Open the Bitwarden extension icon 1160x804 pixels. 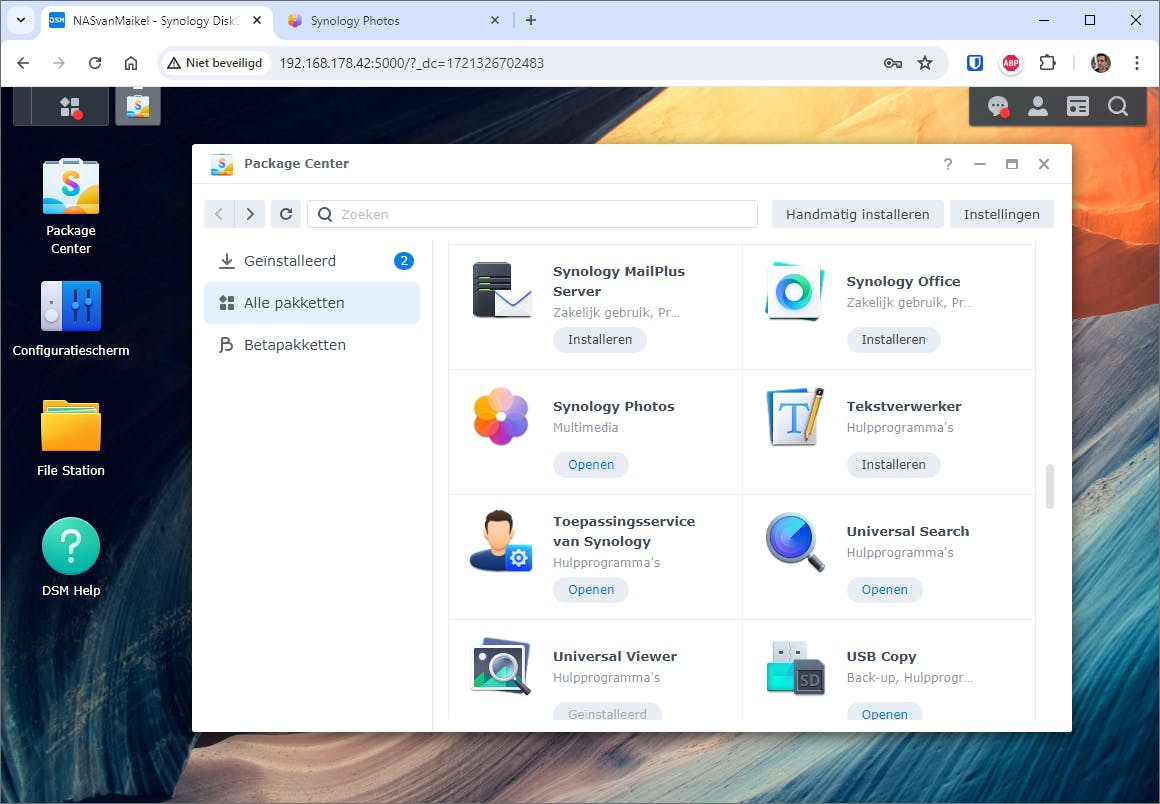(x=975, y=63)
